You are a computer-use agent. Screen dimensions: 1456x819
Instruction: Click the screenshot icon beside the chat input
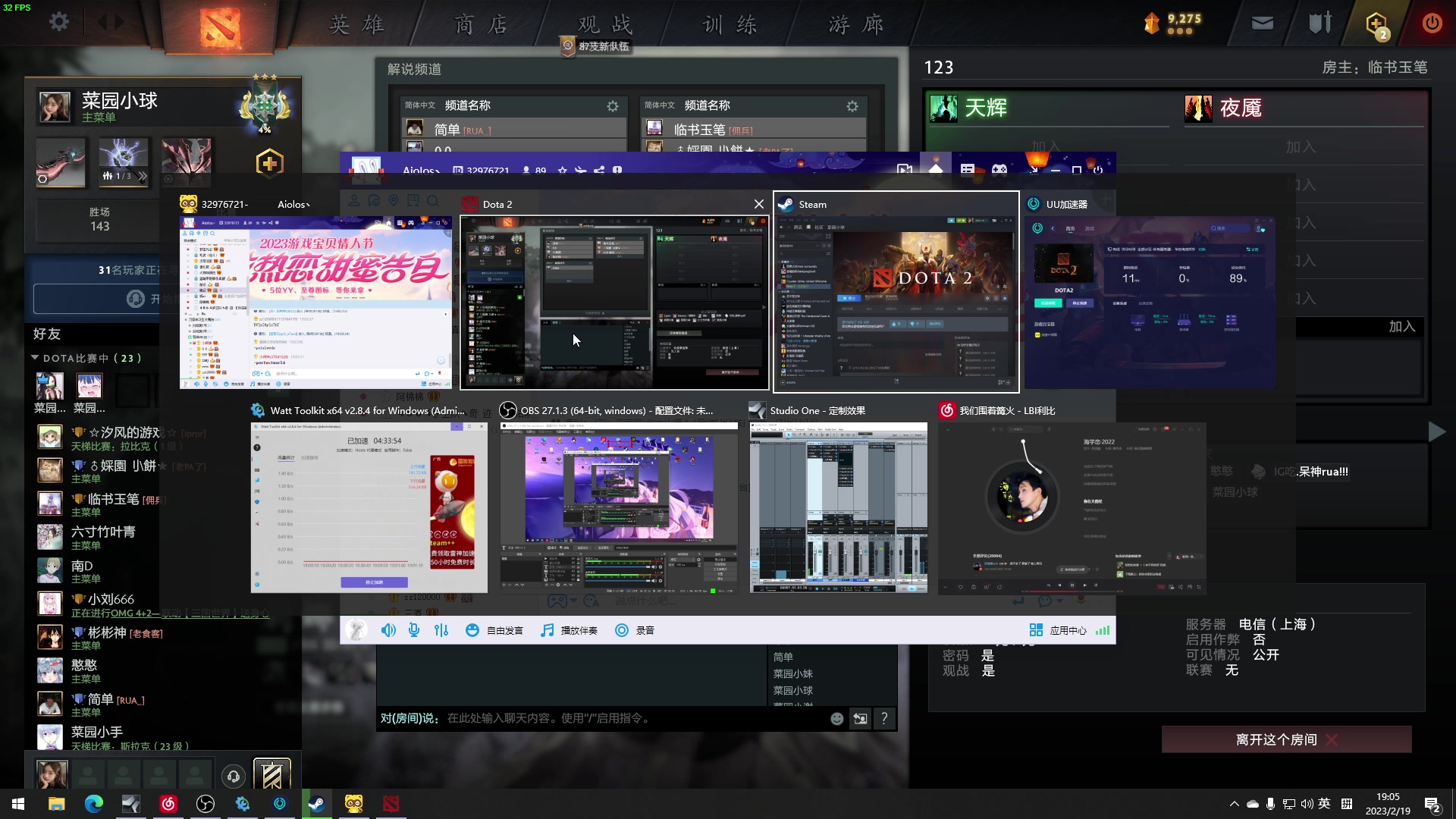click(x=860, y=718)
